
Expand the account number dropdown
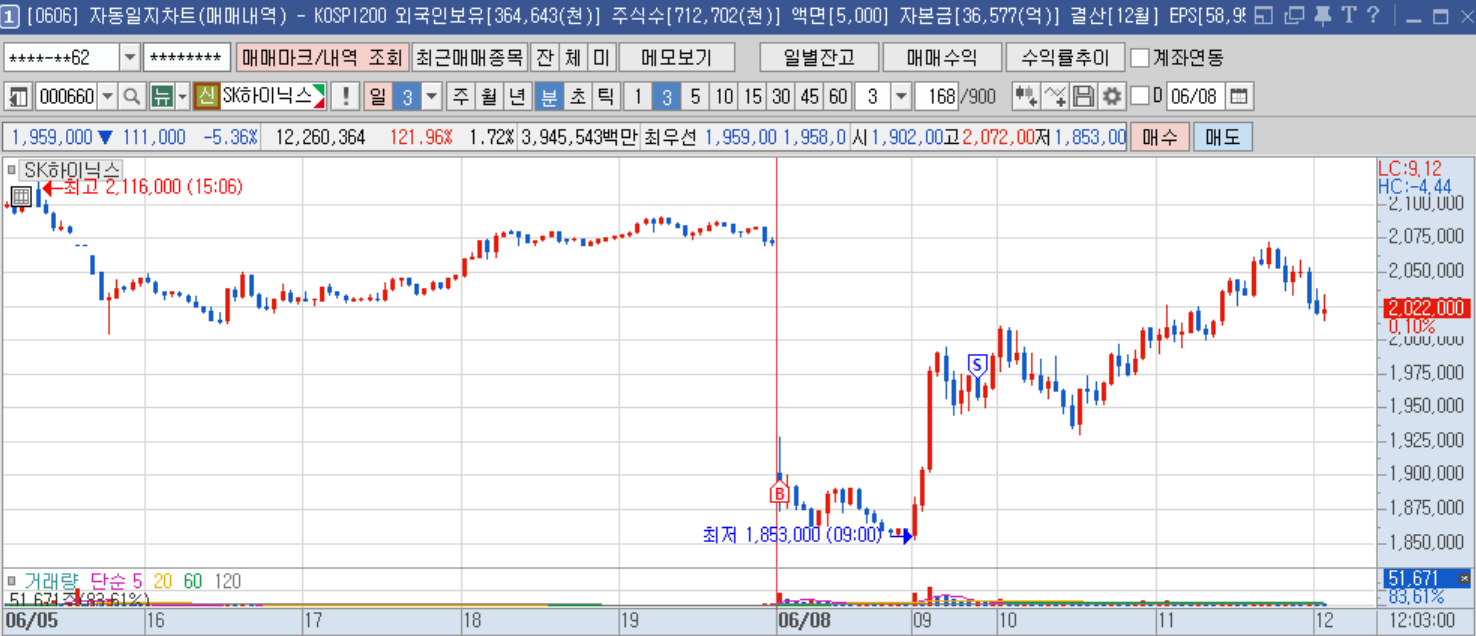tap(130, 58)
